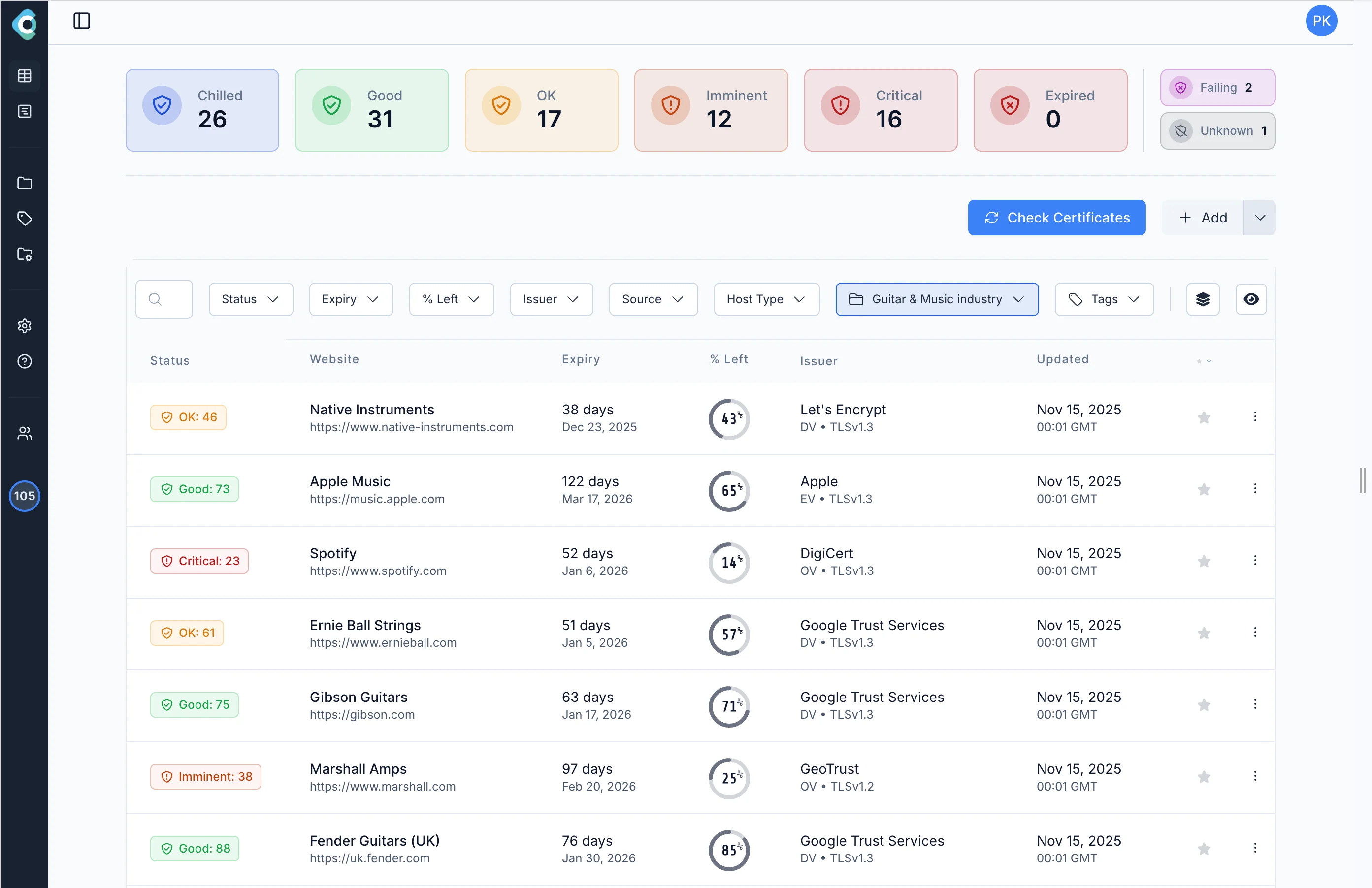Click the 14% progress ring for Spotify

click(729, 563)
